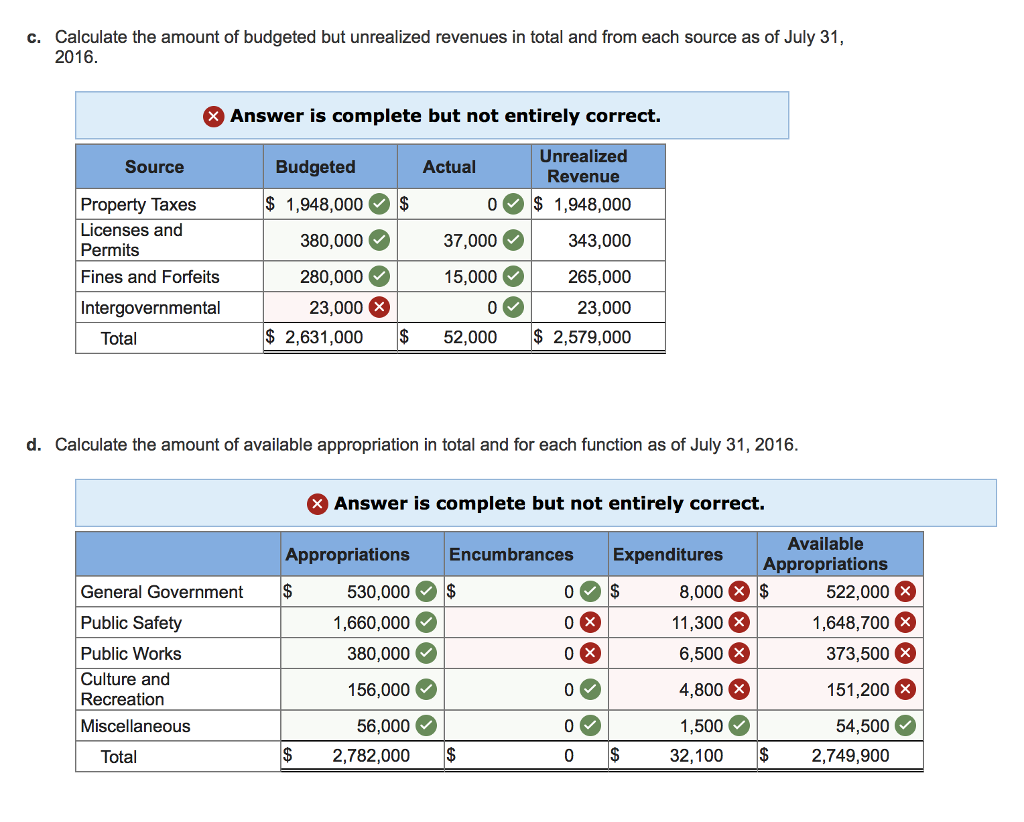
Task: Click the red X icon beside Intergovernmental budgeted 23,000
Action: (379, 307)
